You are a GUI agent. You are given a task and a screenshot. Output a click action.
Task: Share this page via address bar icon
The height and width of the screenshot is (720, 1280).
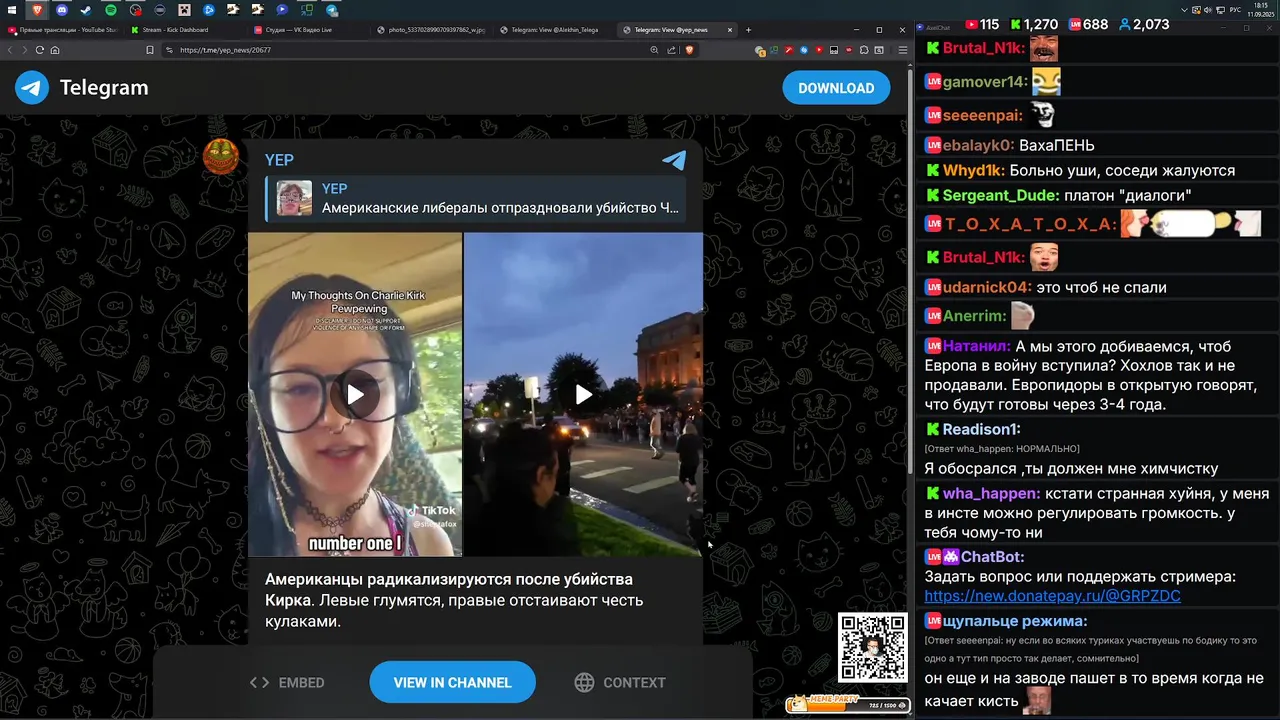coord(672,50)
